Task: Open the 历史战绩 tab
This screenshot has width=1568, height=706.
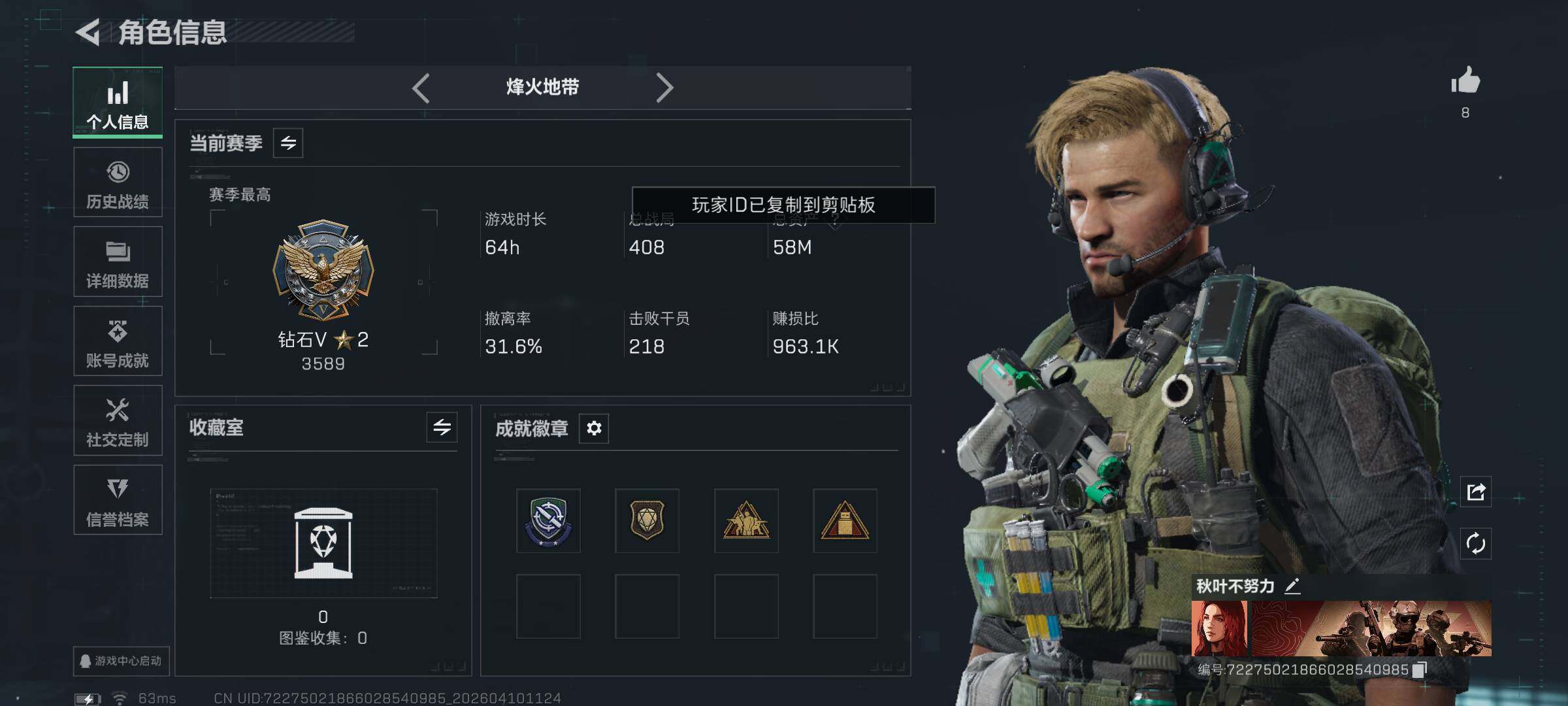Action: tap(118, 183)
